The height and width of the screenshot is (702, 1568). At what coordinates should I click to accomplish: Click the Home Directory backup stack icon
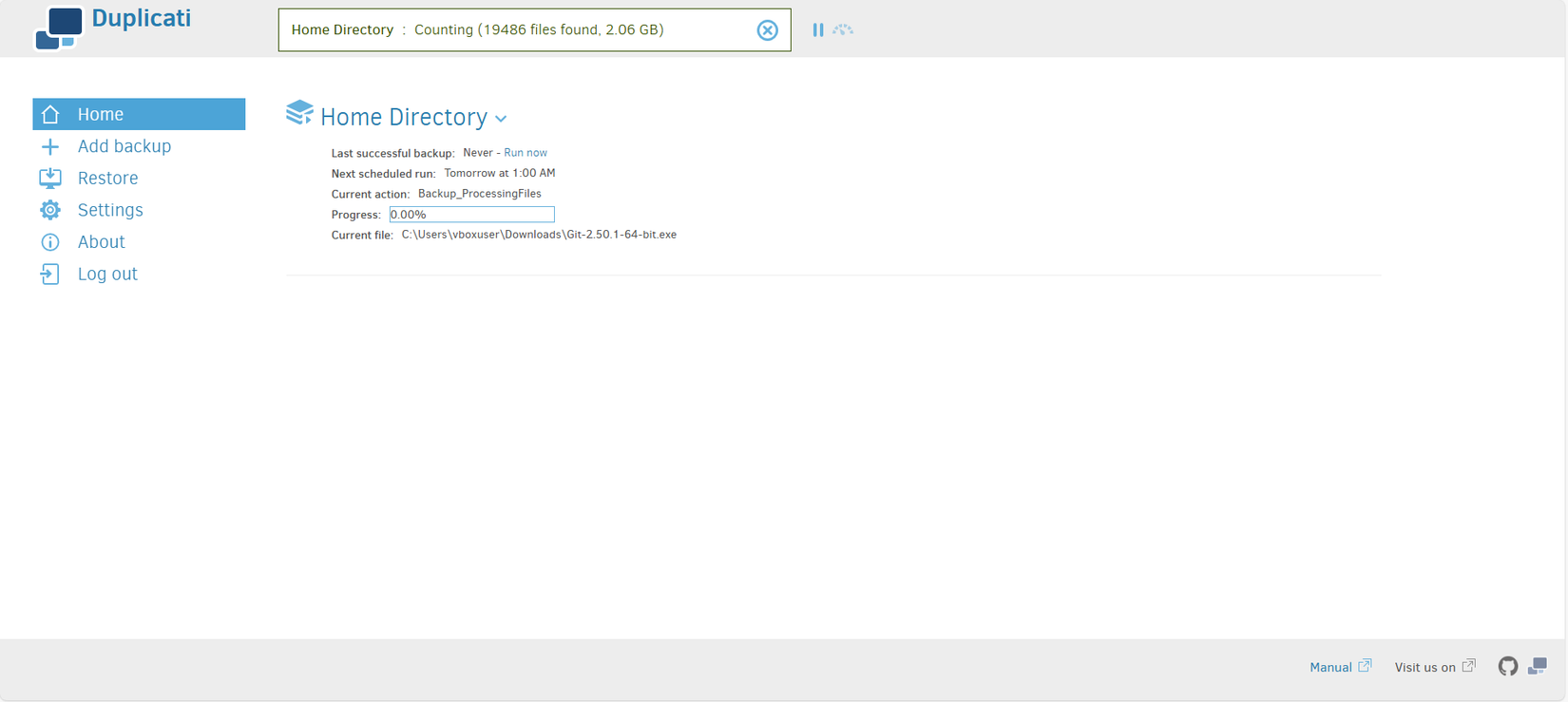(299, 113)
